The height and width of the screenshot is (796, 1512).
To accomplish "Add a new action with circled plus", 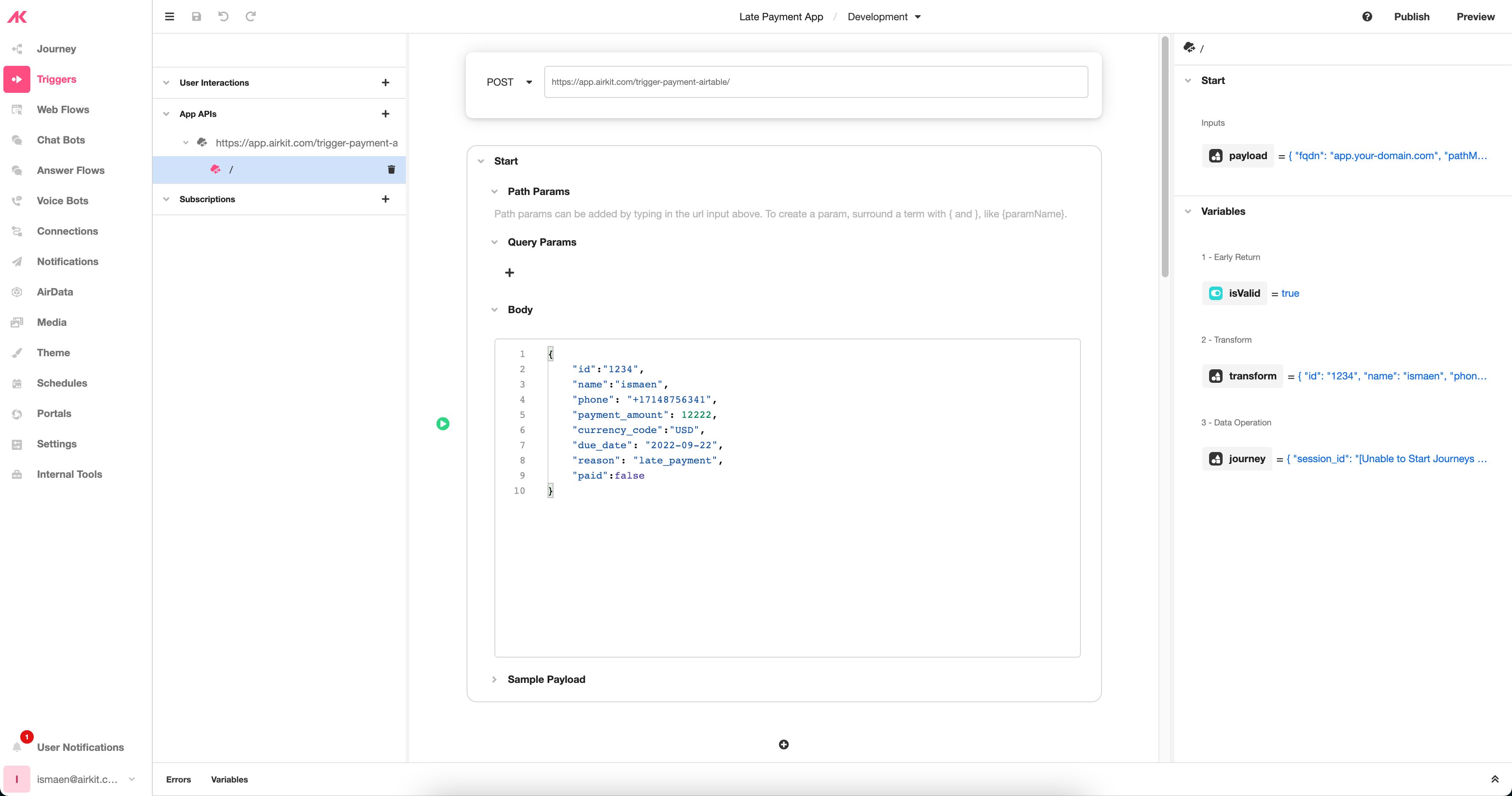I will coord(783,745).
